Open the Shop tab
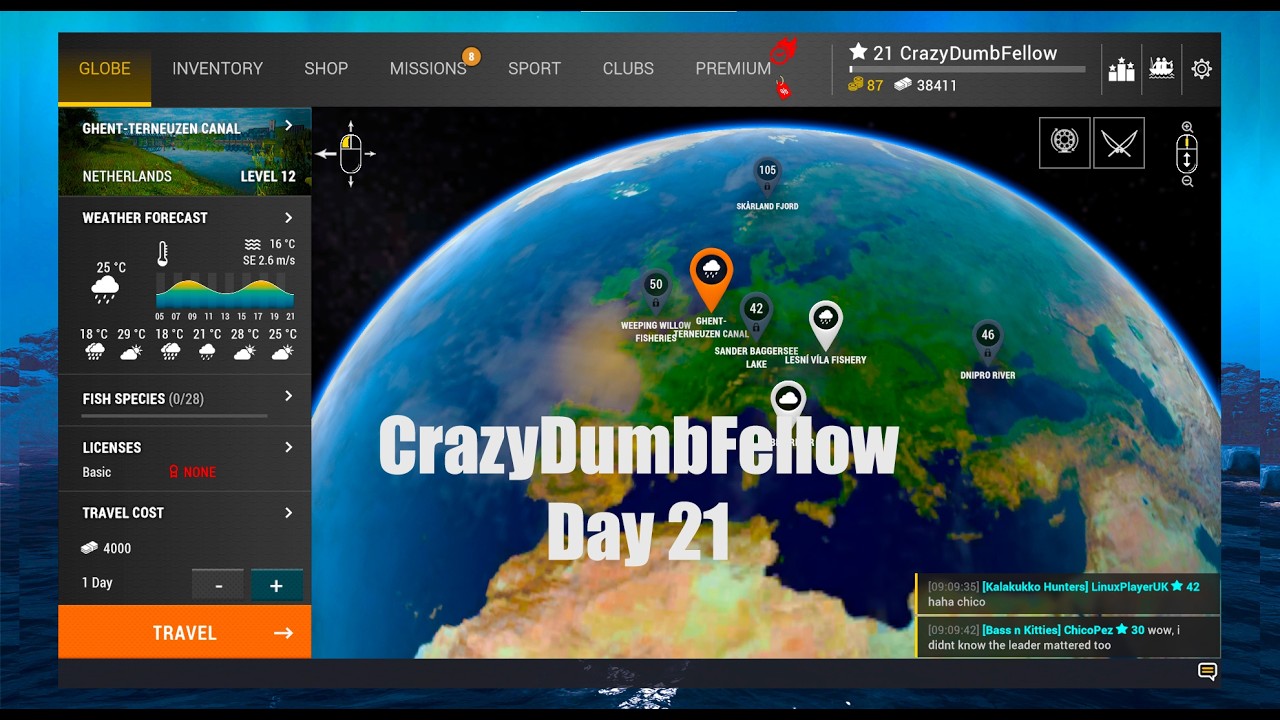This screenshot has width=1280, height=720. (x=326, y=69)
